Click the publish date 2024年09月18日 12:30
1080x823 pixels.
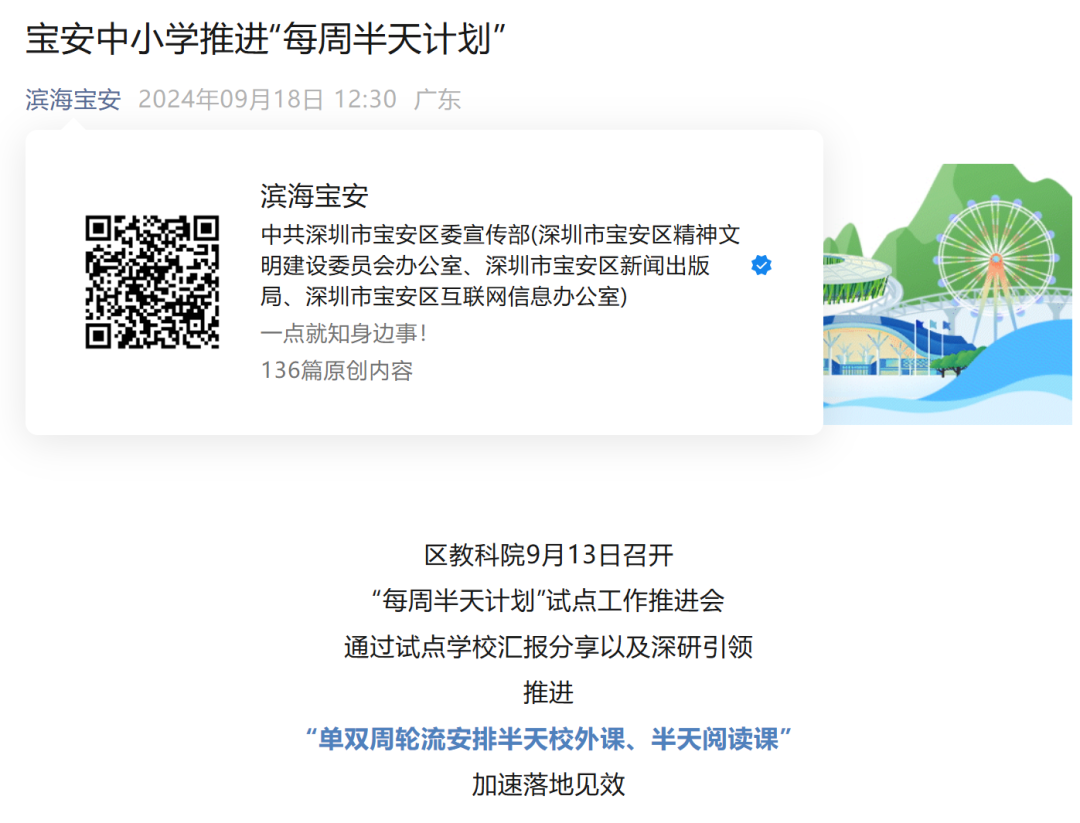pyautogui.click(x=267, y=100)
